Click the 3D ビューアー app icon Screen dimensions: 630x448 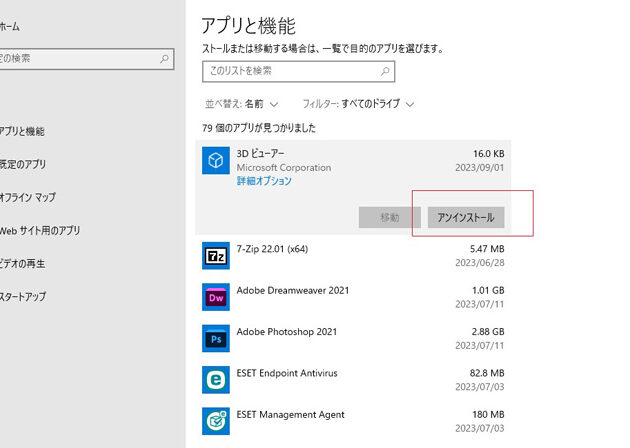[216, 161]
